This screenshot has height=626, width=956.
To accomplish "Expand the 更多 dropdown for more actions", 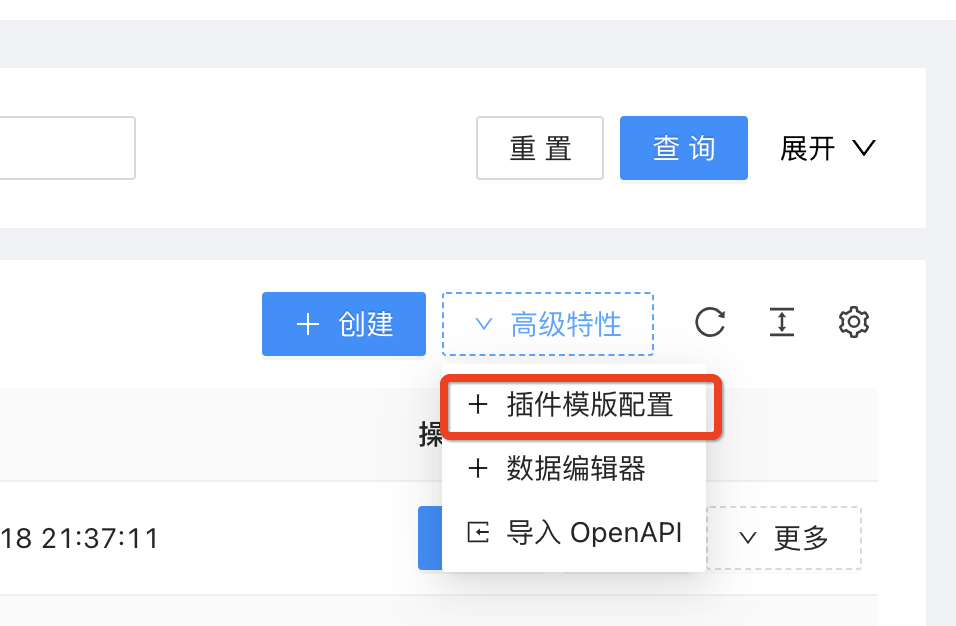I will click(x=786, y=538).
